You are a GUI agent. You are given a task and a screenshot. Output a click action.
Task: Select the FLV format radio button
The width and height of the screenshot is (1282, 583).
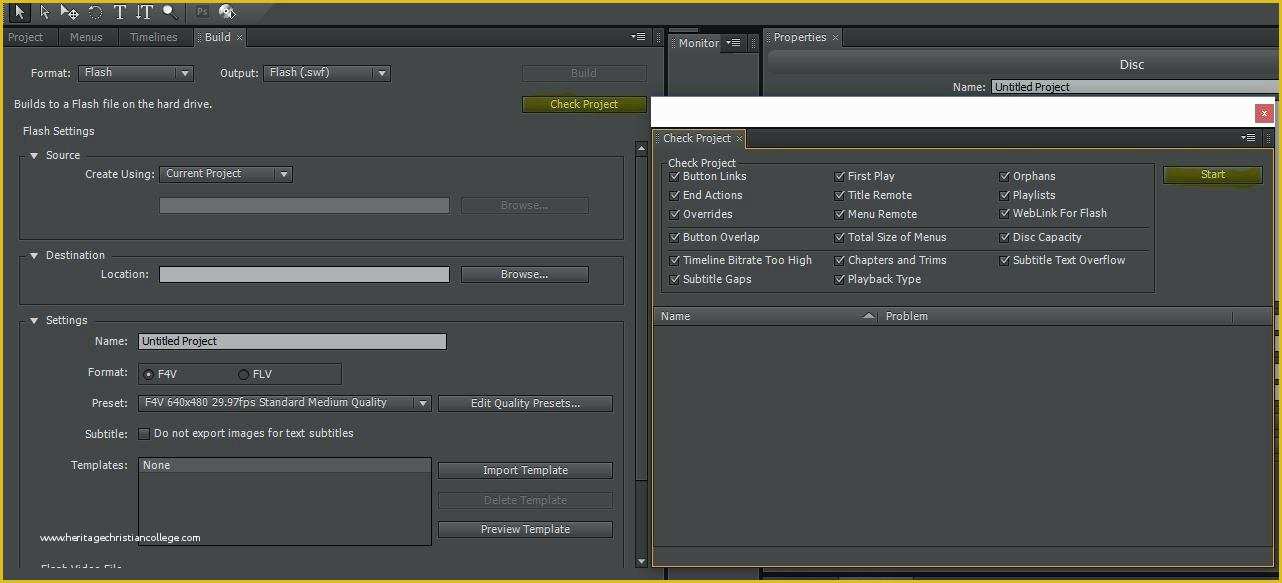point(243,374)
